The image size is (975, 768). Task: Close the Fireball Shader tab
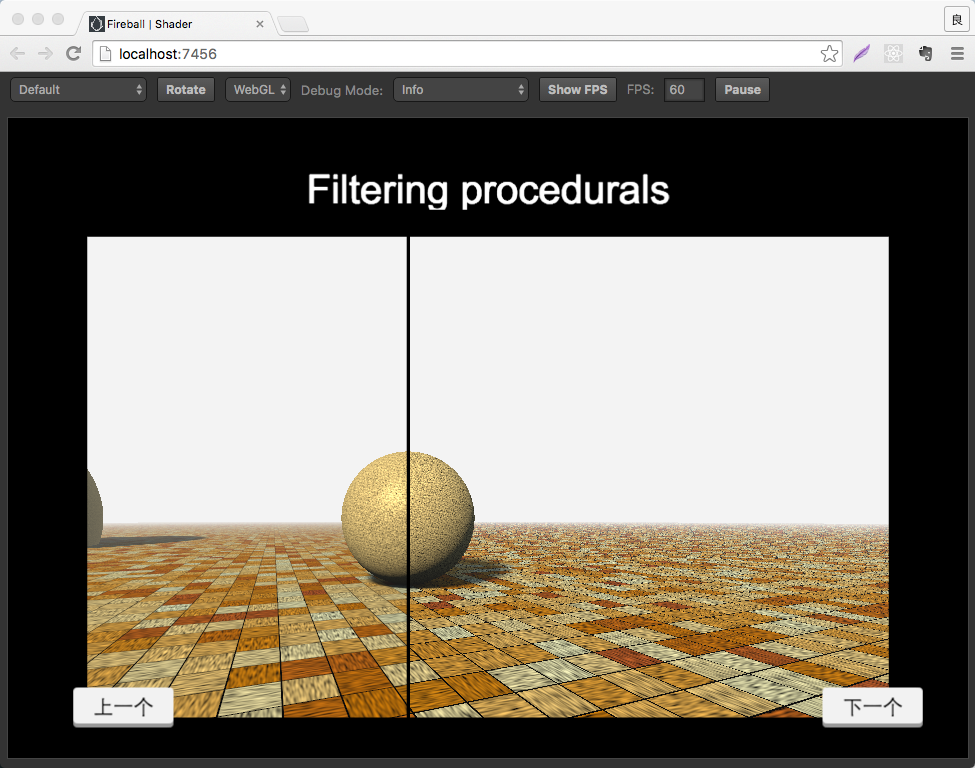tap(260, 24)
